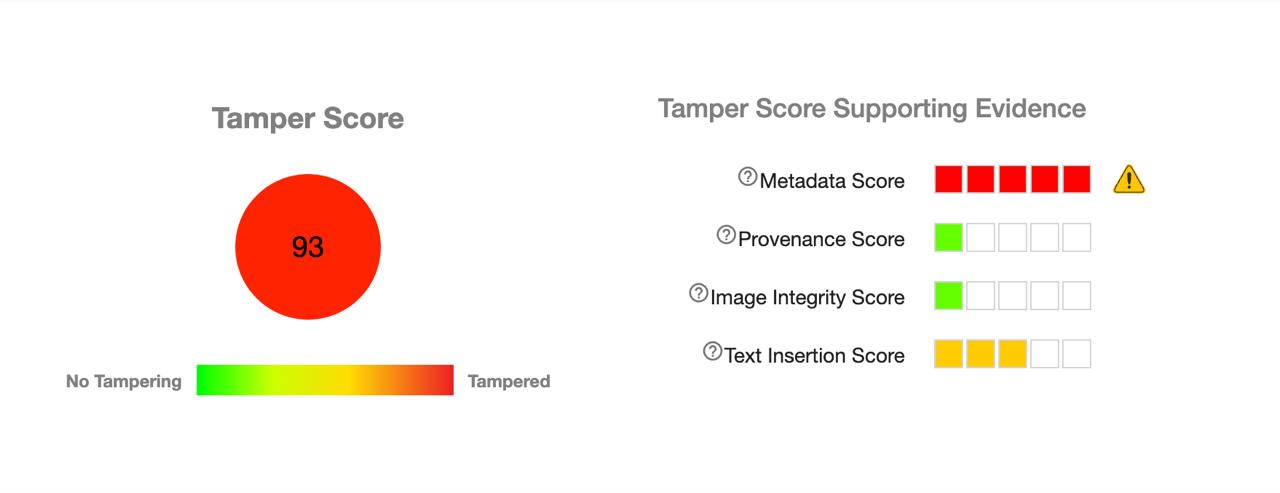Click the Image Integrity Score label
Screen dimensions: 1280x493
click(807, 297)
